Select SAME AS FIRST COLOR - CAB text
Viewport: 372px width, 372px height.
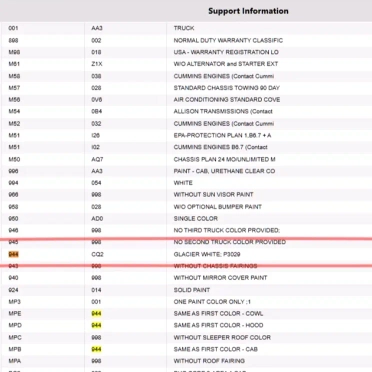216,349
